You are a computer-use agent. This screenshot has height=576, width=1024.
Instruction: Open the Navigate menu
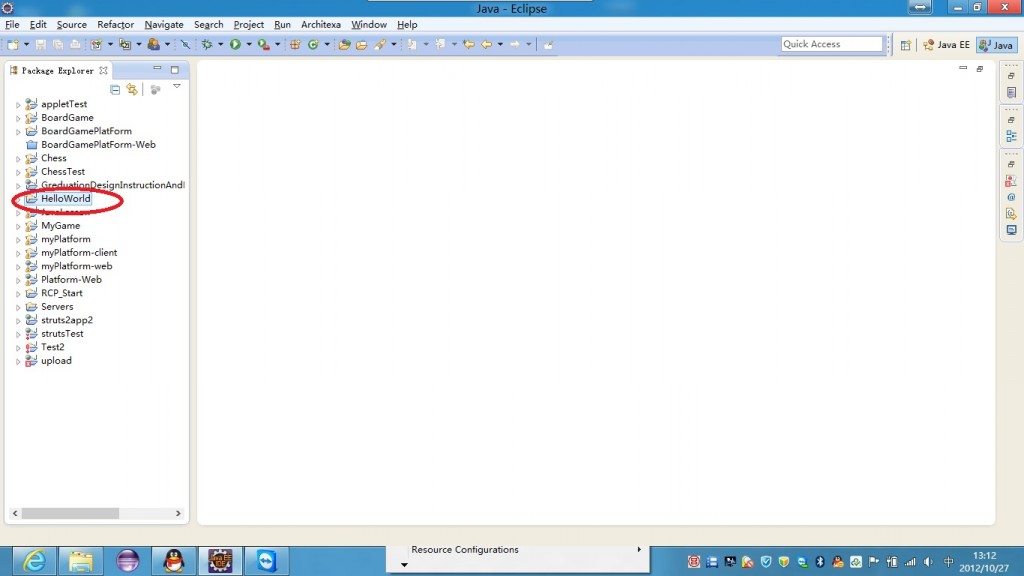click(x=163, y=25)
